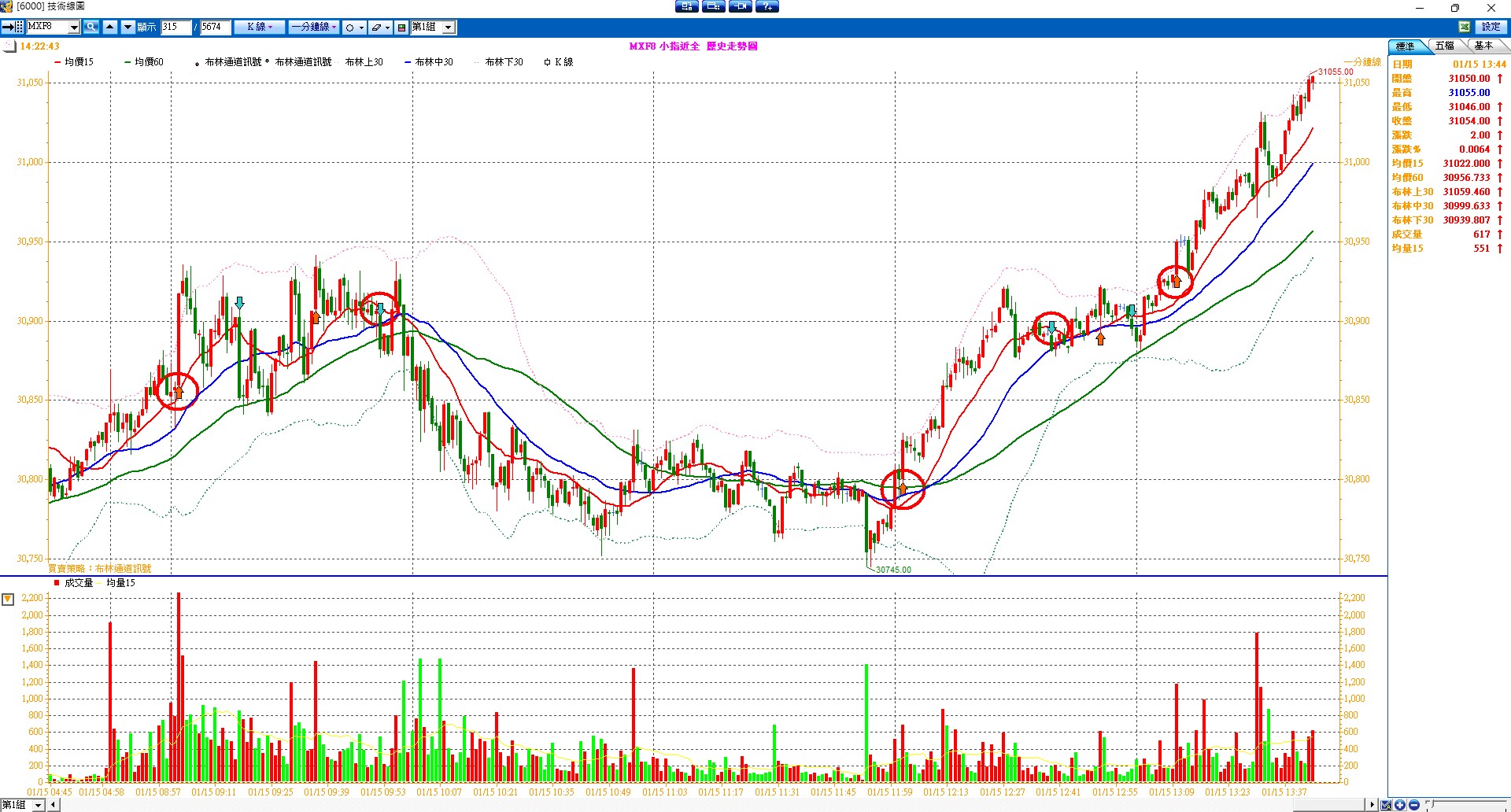Click the 設定 settings button

[1491, 27]
